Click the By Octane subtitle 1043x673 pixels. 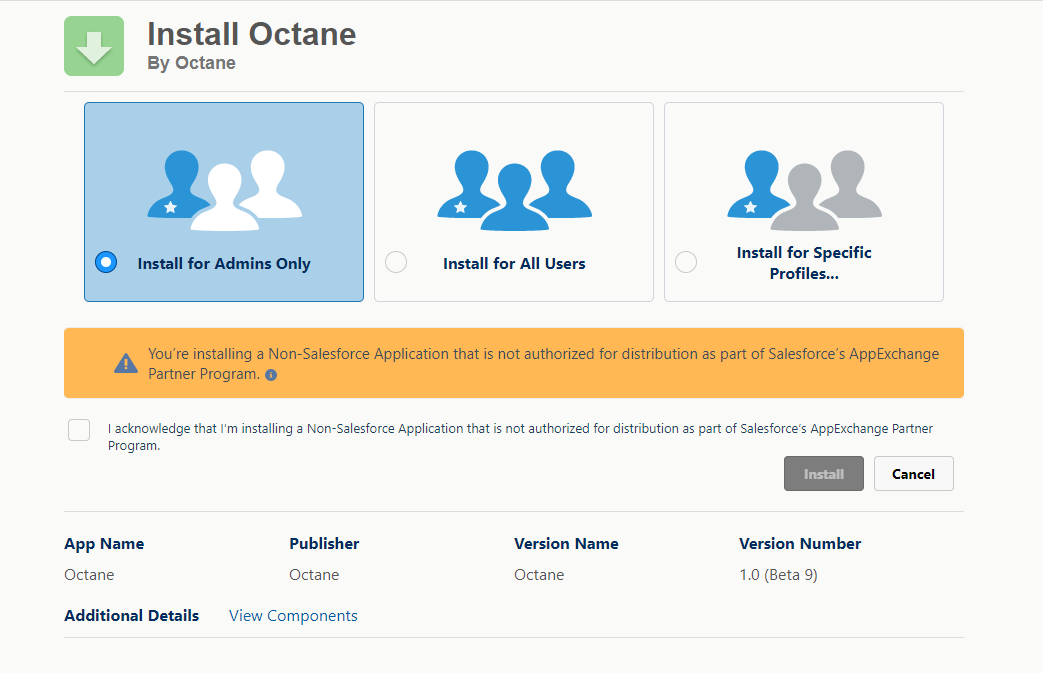click(x=192, y=63)
